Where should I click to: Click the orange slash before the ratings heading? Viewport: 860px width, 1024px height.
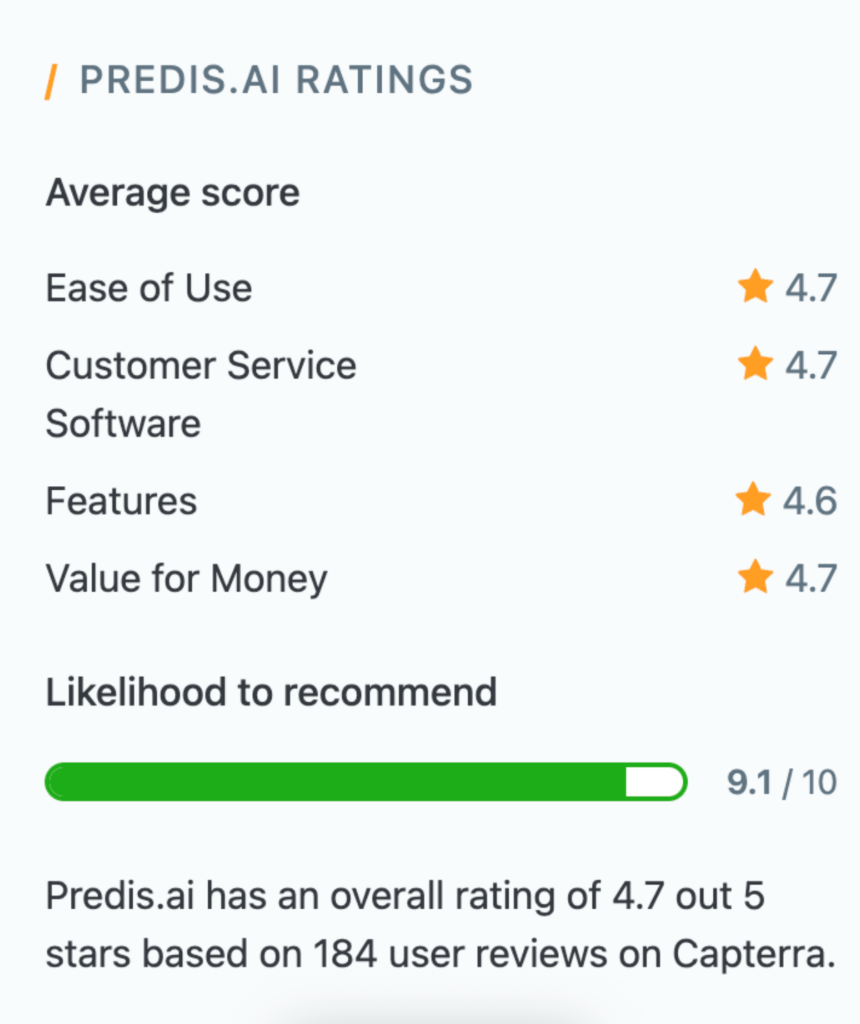coord(50,81)
